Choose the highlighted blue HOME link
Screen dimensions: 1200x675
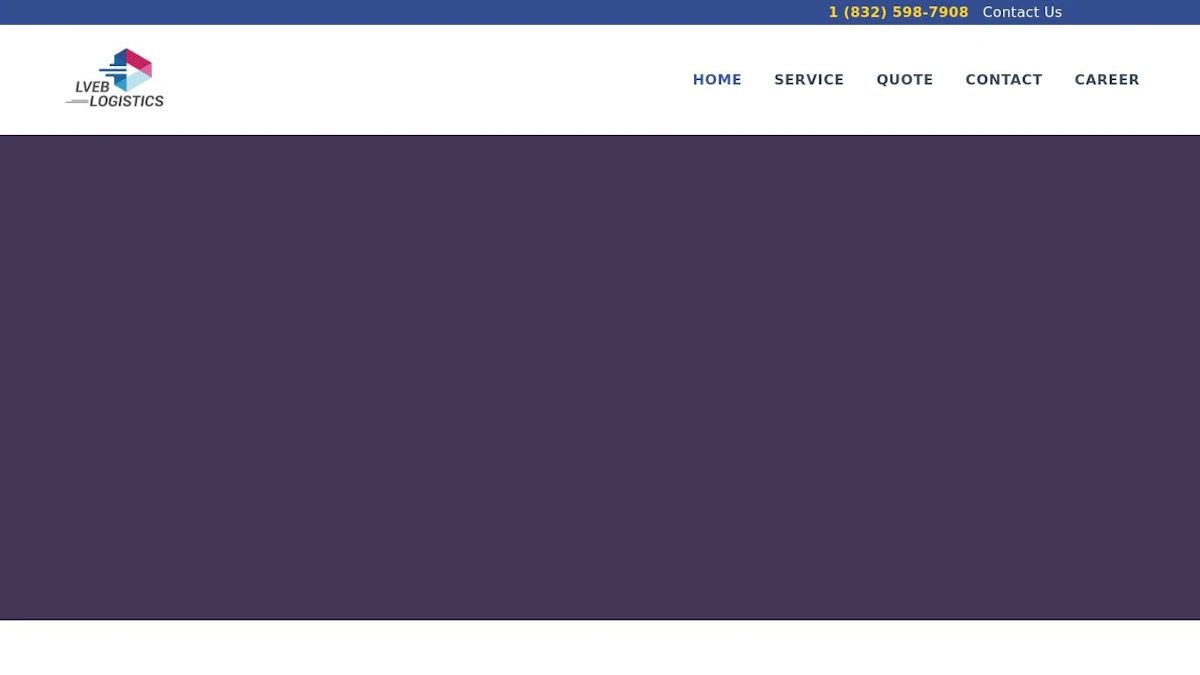(717, 80)
